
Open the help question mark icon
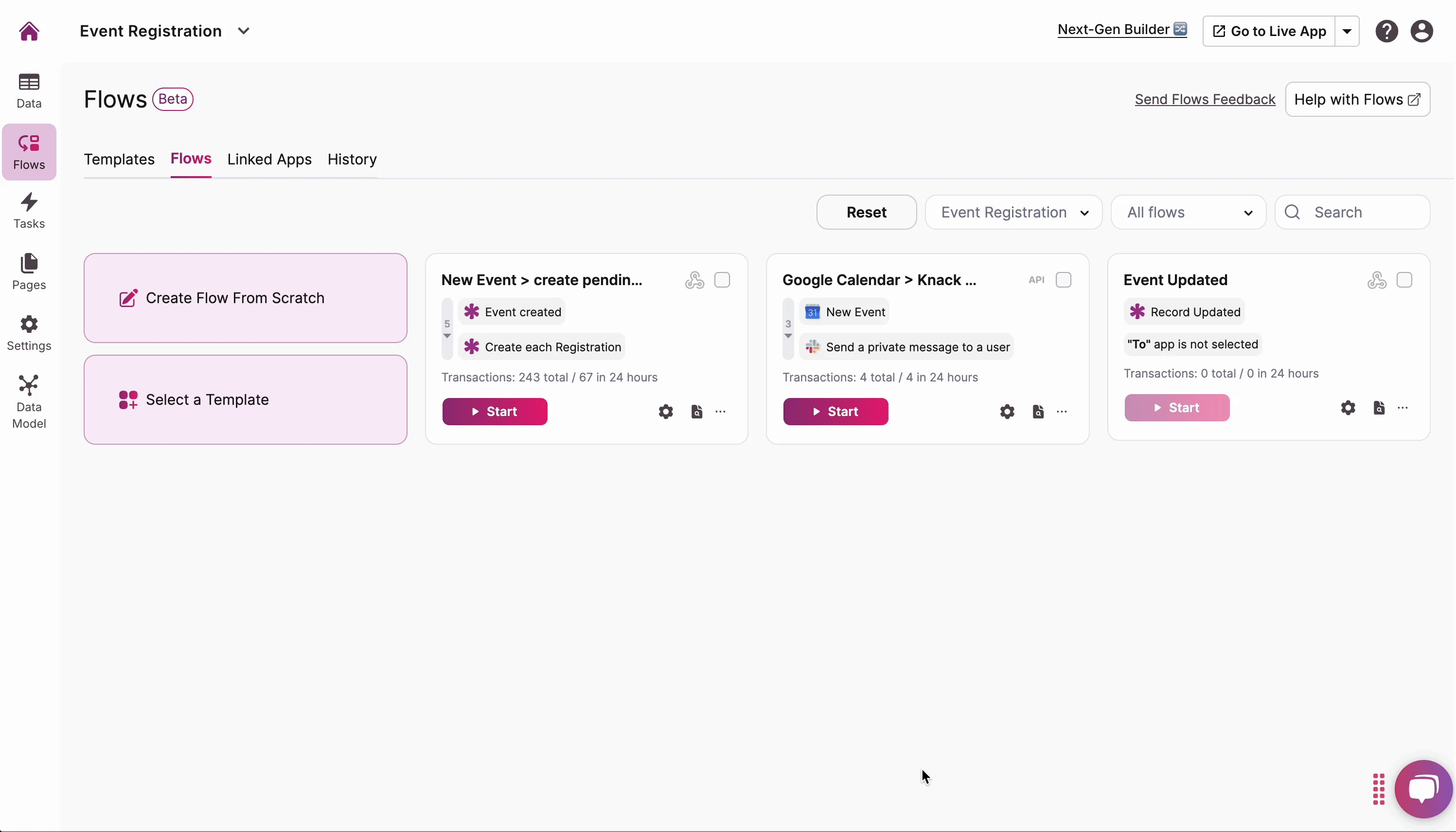[x=1386, y=31]
